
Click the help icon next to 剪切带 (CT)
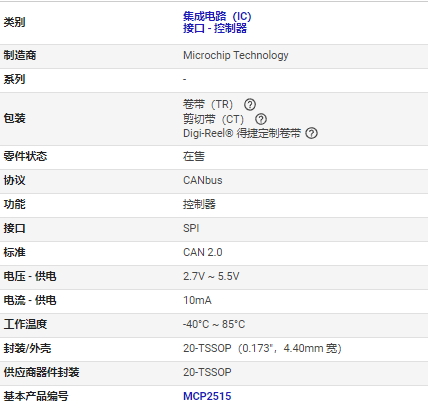[261, 119]
